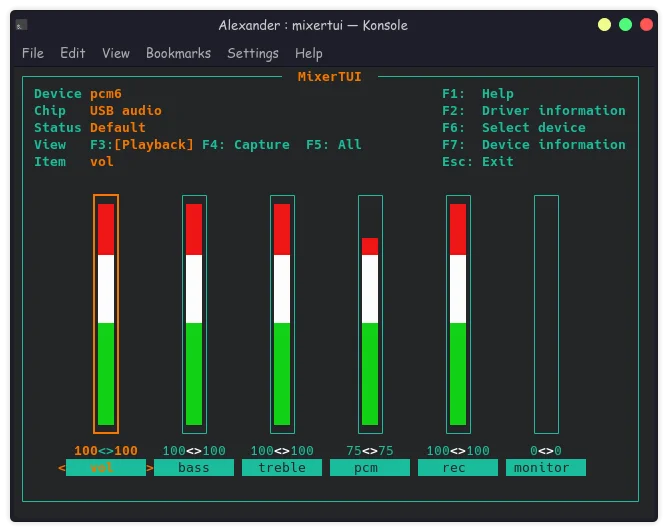Select the rec level slider bar

click(x=458, y=314)
